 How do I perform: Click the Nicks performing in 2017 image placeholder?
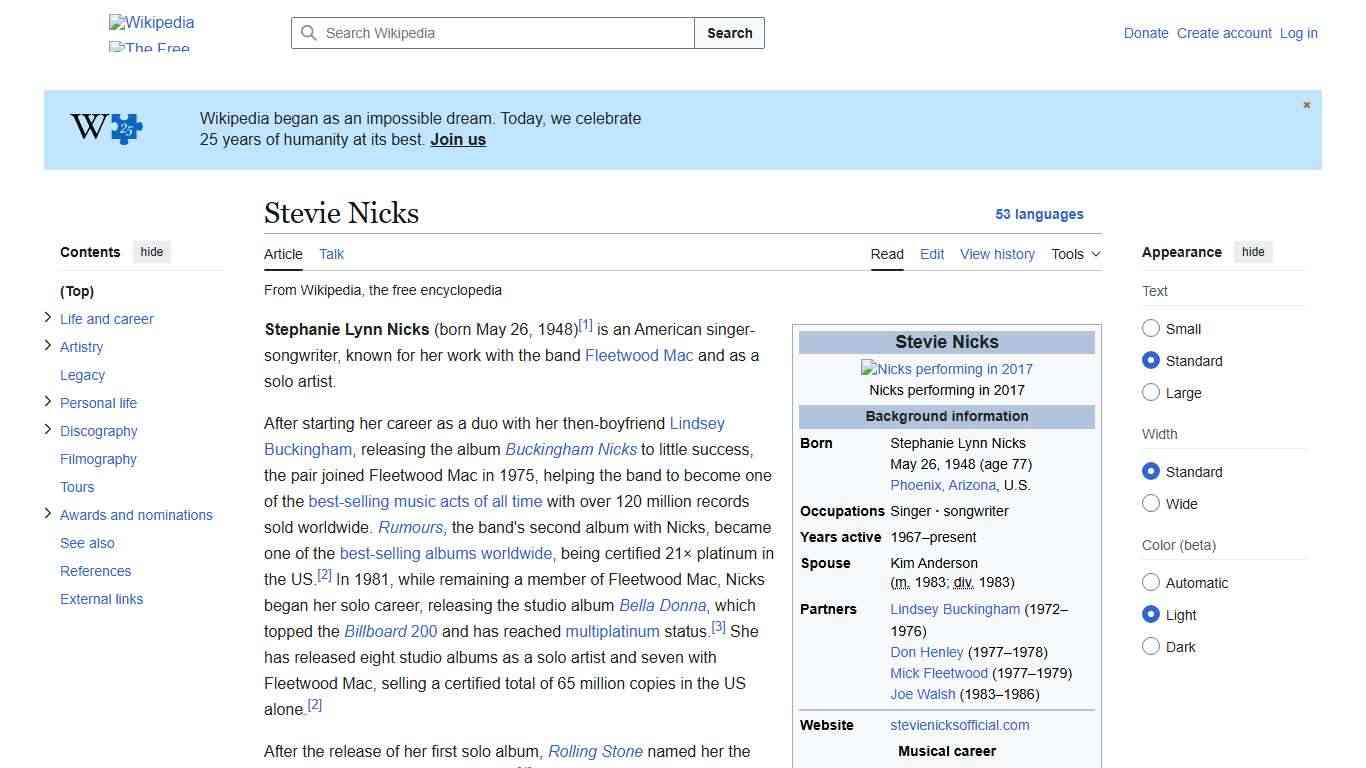pyautogui.click(x=946, y=368)
